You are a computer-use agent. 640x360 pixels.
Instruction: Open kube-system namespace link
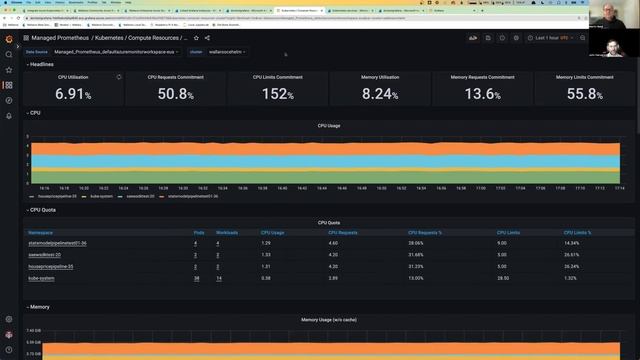(x=41, y=278)
